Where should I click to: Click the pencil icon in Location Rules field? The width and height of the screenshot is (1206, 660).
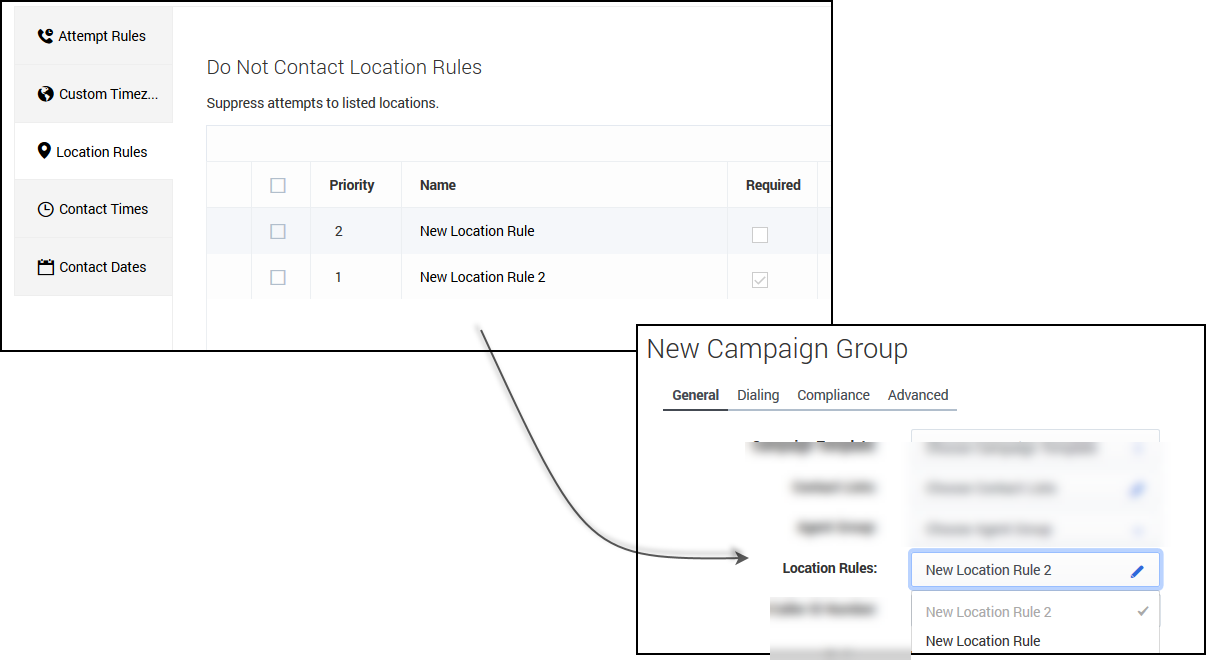(x=1137, y=571)
